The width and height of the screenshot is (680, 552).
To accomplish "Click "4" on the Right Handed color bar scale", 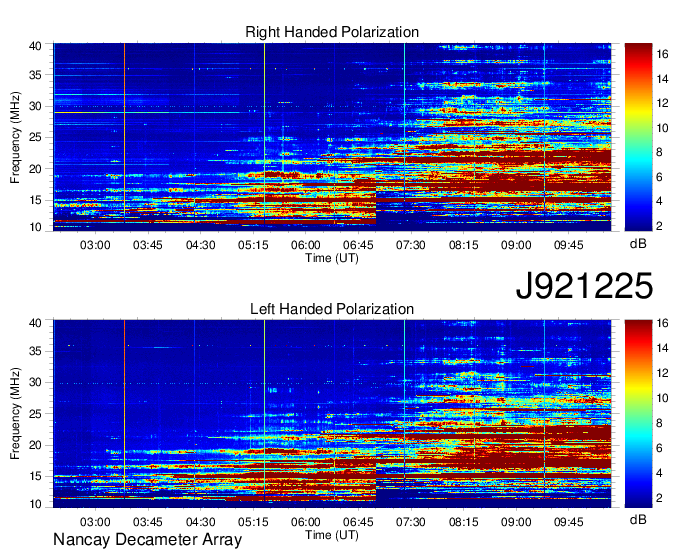I will pos(659,201).
